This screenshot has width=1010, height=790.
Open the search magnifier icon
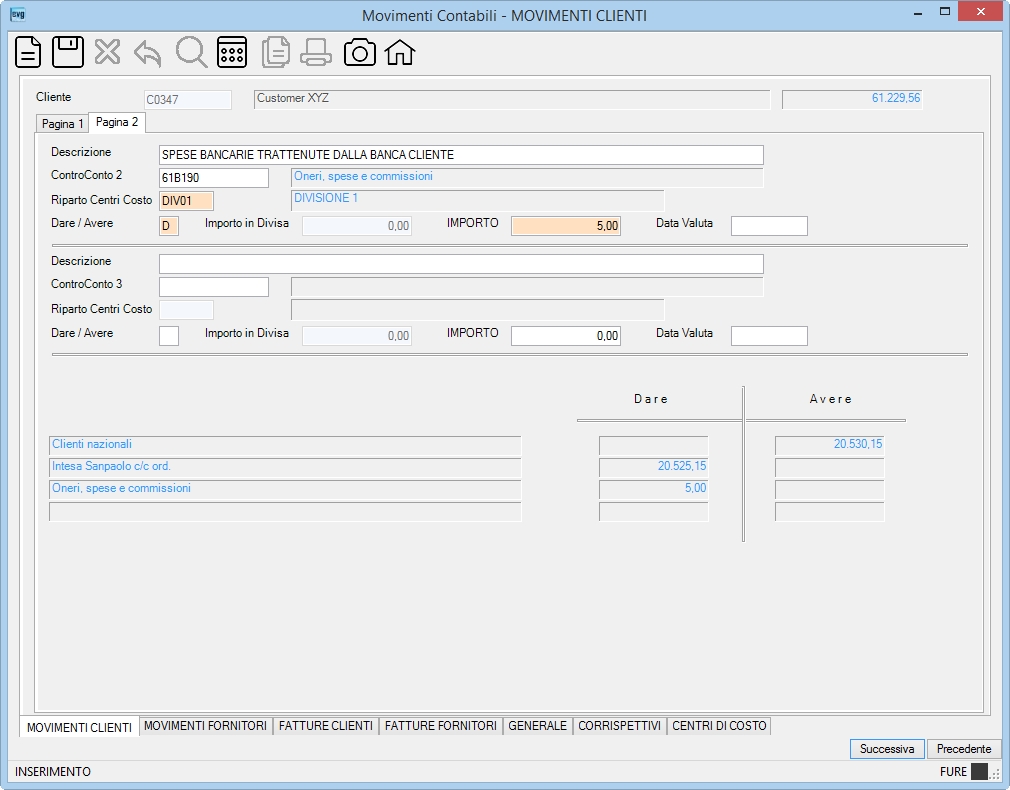coord(191,52)
